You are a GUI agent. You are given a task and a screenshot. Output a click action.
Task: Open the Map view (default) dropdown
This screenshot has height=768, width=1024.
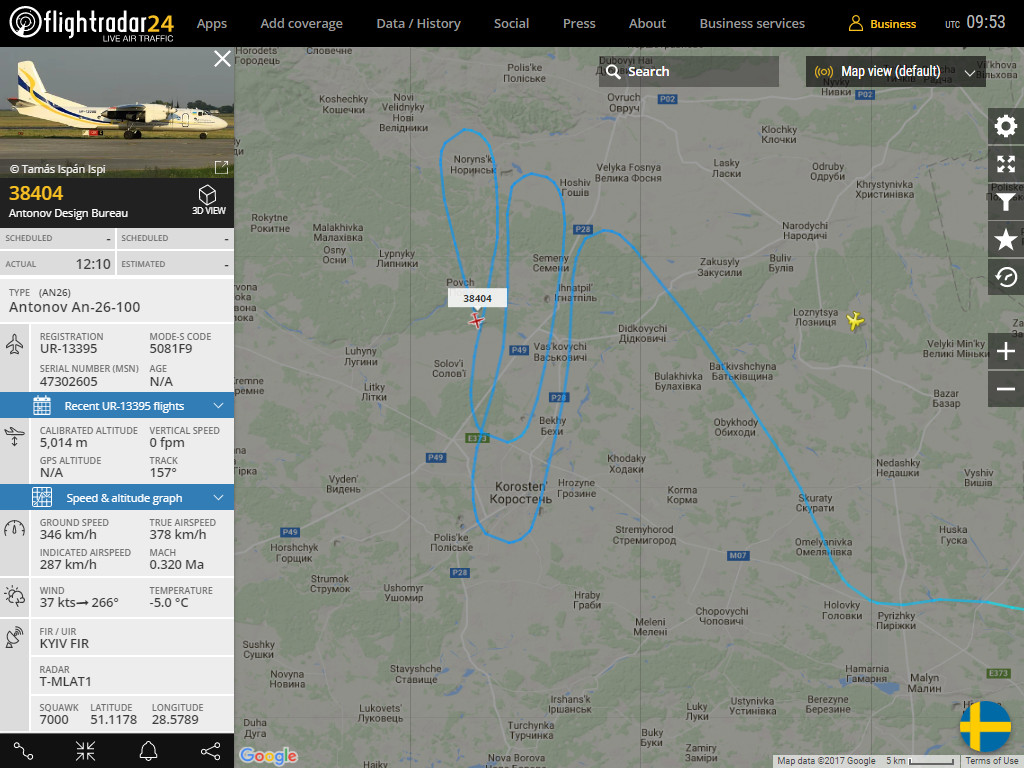click(895, 71)
